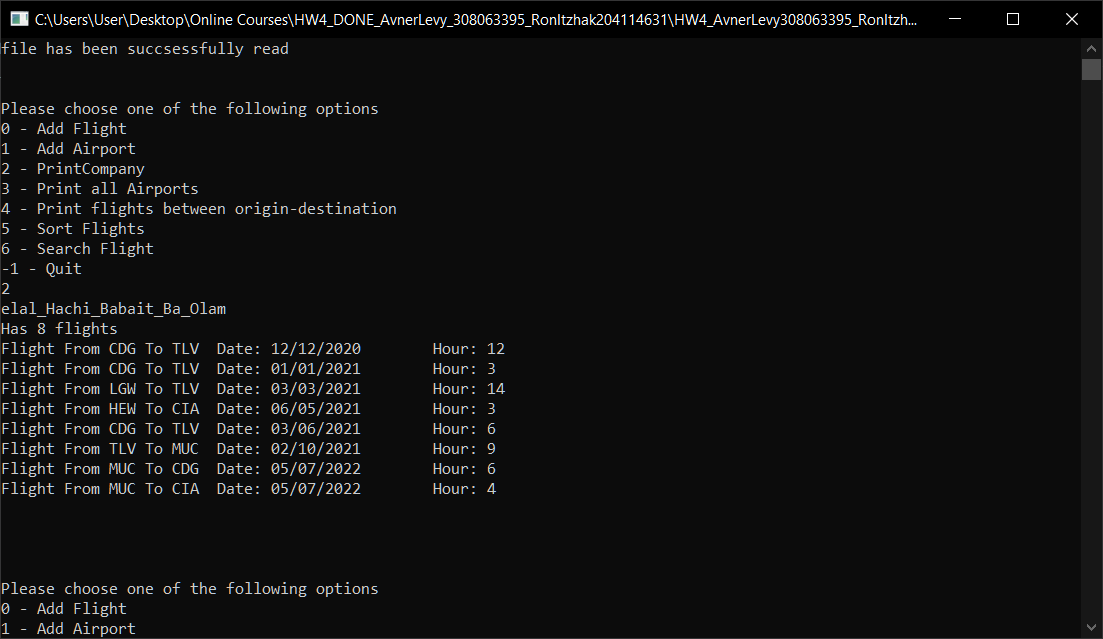Click the flight dated 12/12/2020
Viewport: 1103px width, 639px height.
tap(253, 349)
